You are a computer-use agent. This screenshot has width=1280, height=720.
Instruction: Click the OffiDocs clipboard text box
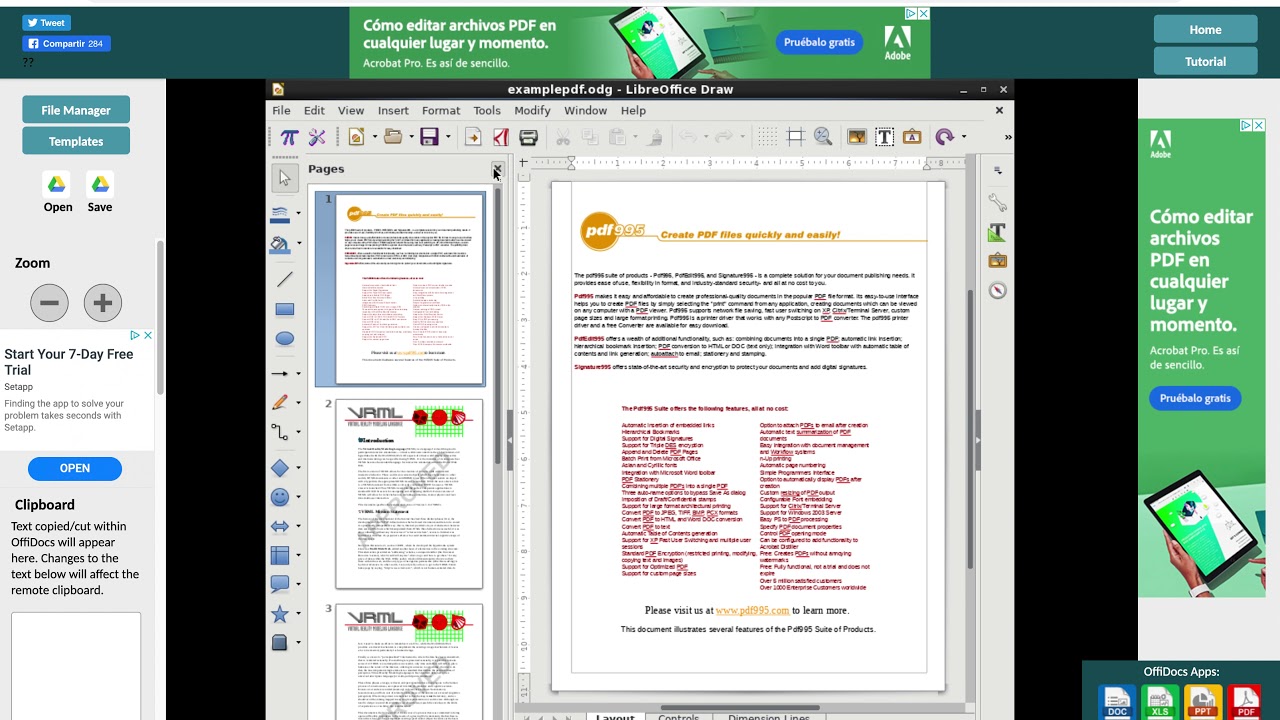tap(76, 665)
